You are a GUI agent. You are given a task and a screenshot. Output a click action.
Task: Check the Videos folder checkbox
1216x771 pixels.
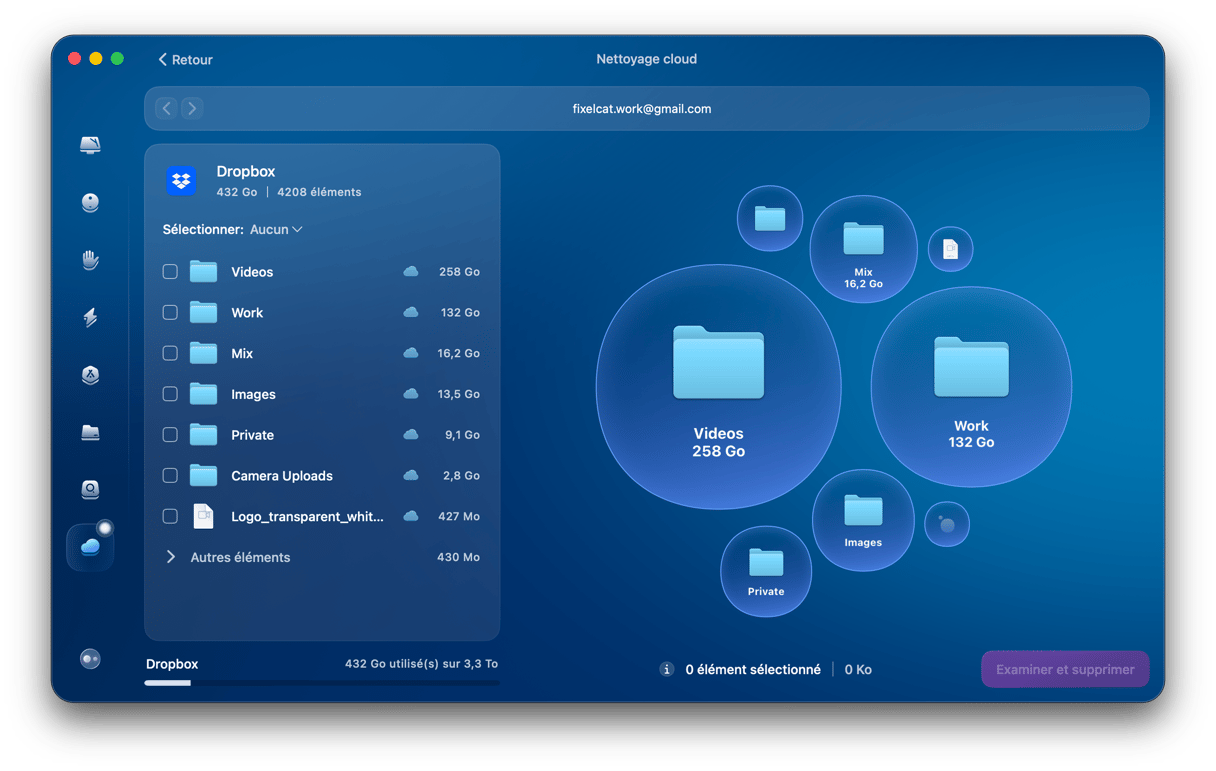[170, 272]
